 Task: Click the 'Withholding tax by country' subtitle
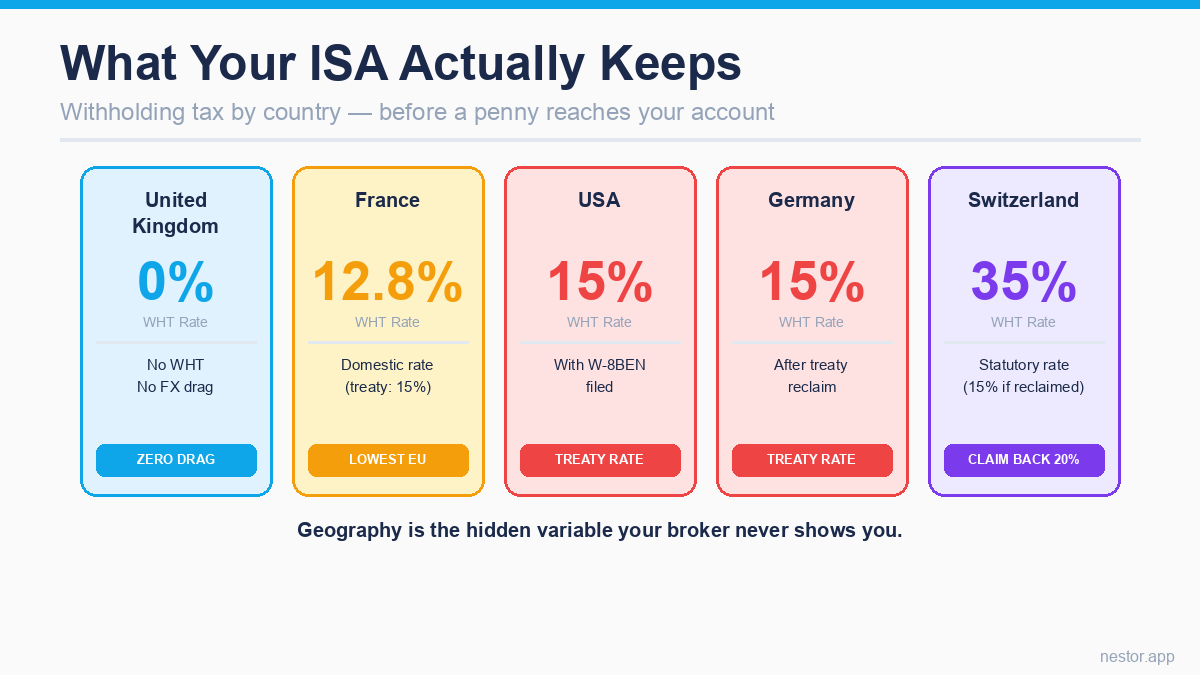pos(417,111)
